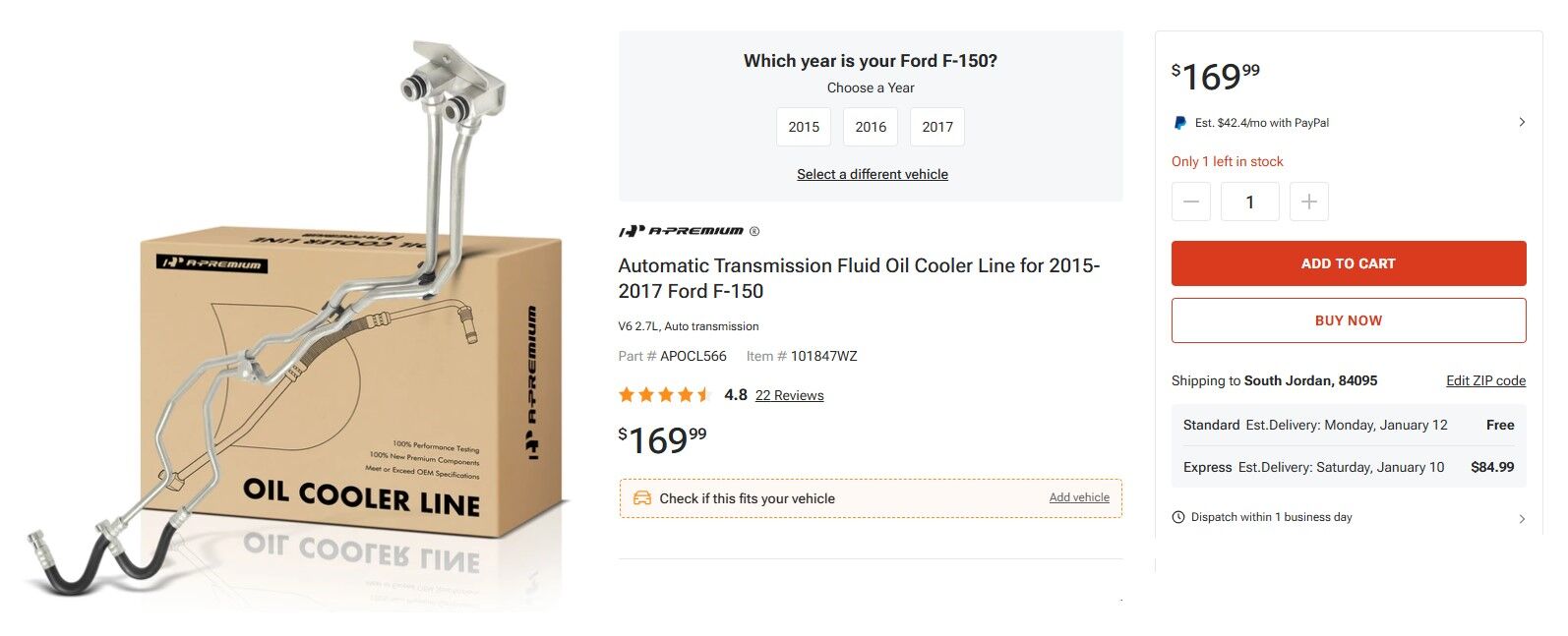Choose the 2016 model year option
The image size is (1568, 636).
[x=871, y=127]
